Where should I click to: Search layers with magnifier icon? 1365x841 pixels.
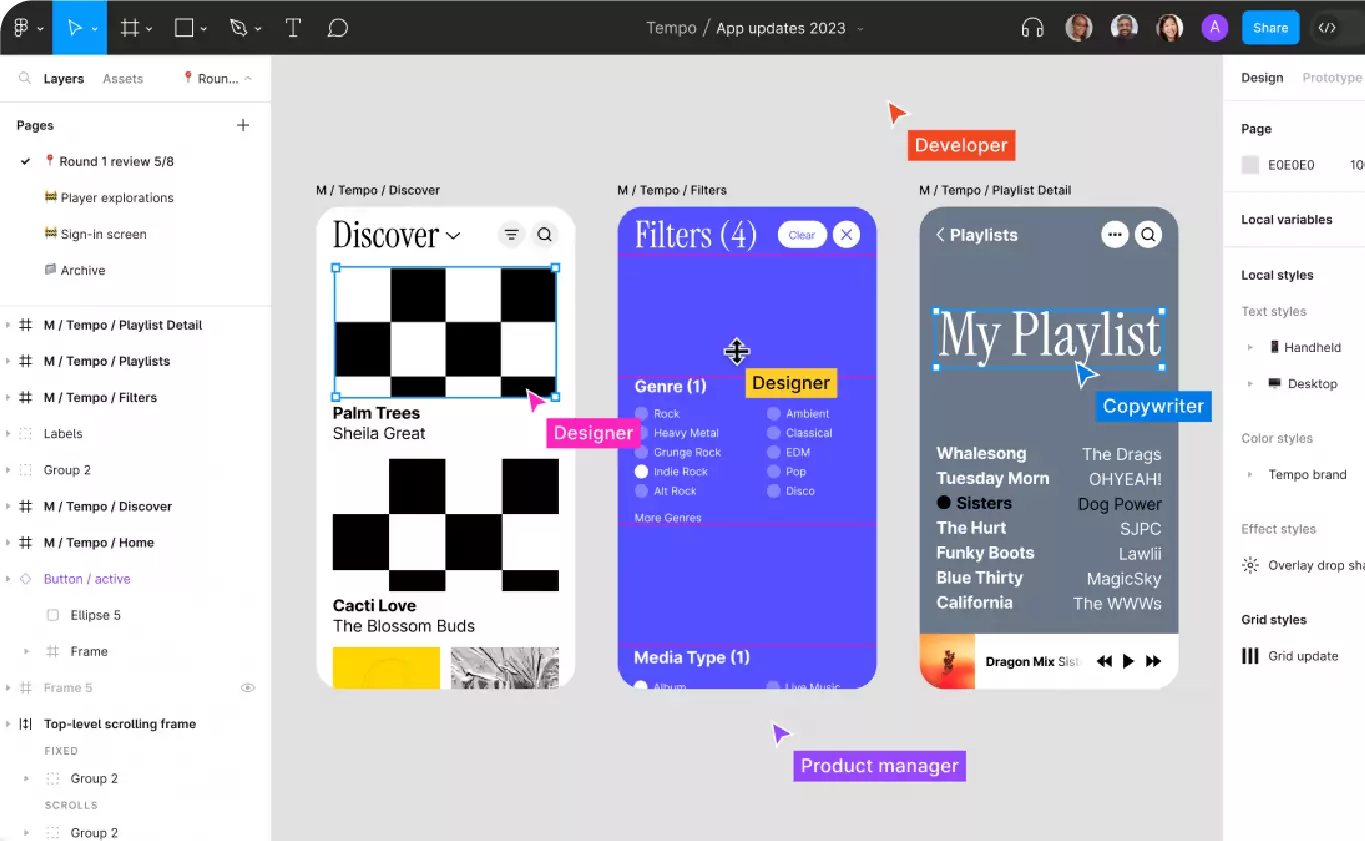coord(25,79)
